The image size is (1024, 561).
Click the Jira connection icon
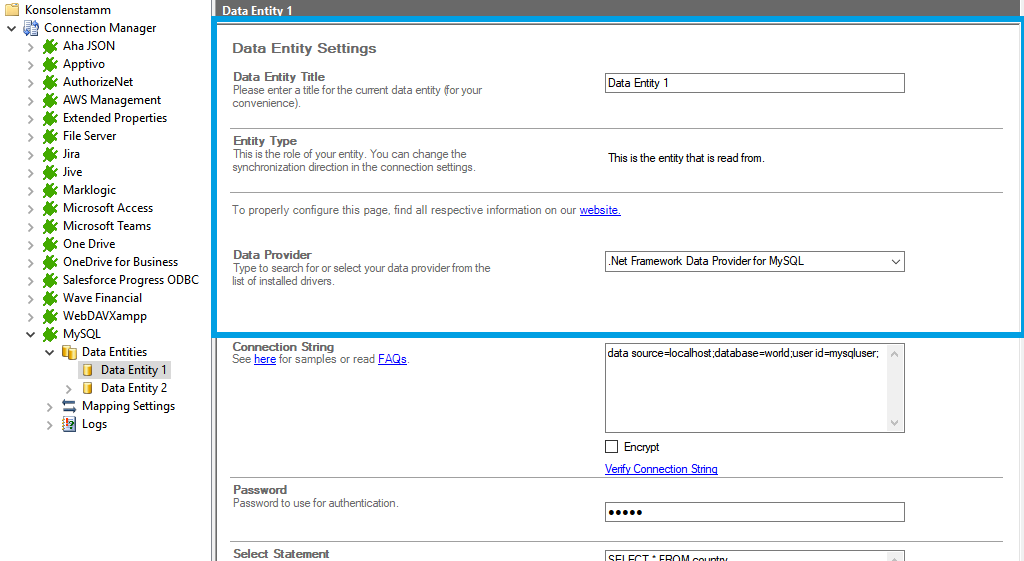(x=50, y=154)
